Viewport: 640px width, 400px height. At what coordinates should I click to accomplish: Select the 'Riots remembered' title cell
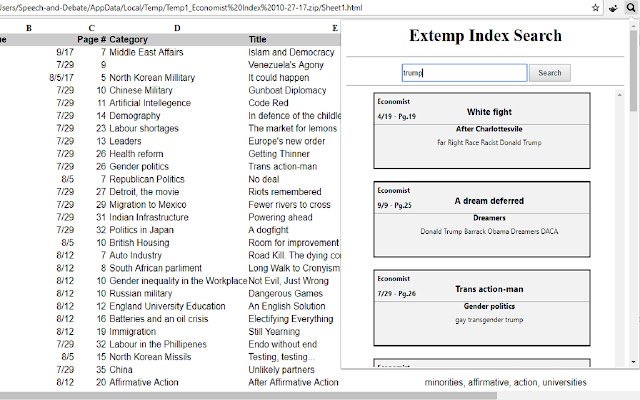[x=284, y=192]
